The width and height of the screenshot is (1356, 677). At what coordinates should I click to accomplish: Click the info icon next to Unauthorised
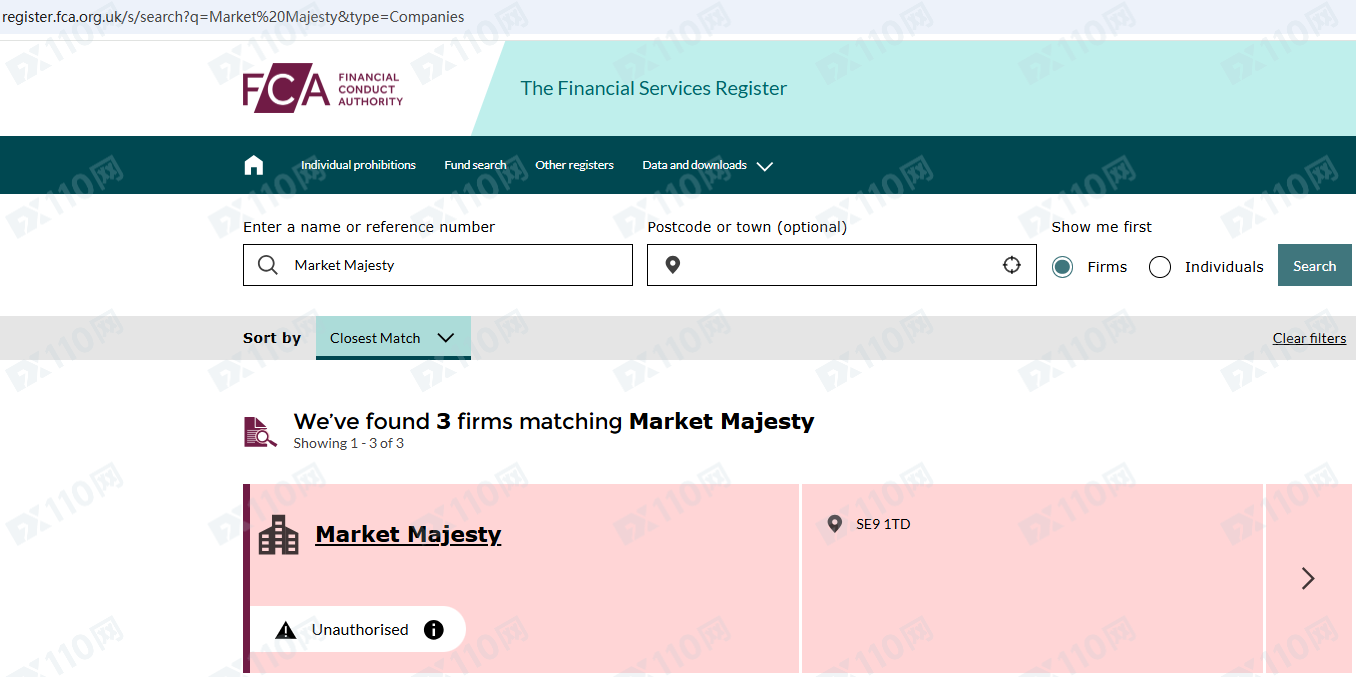click(x=434, y=630)
